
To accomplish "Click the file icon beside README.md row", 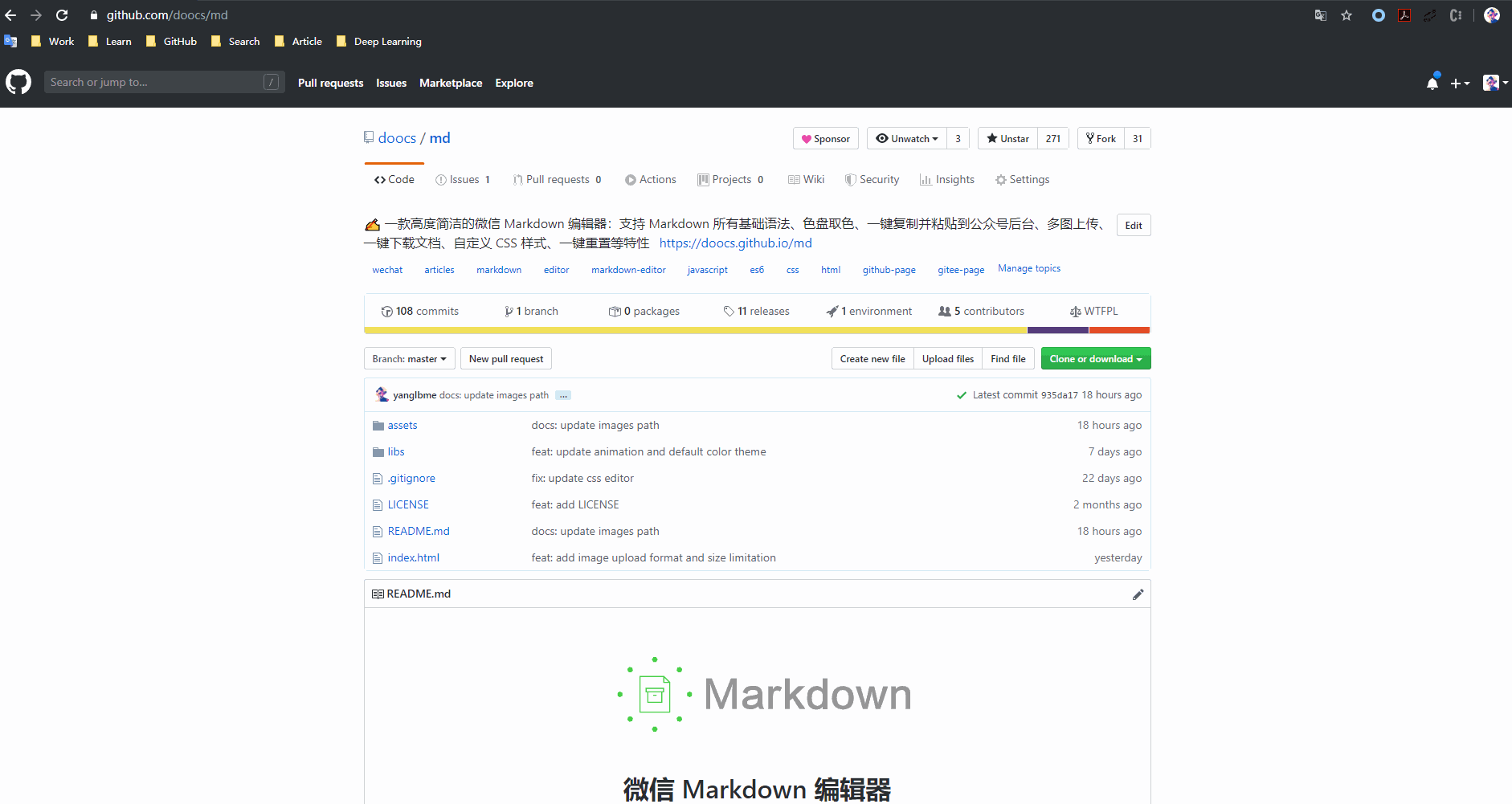I will (x=378, y=532).
